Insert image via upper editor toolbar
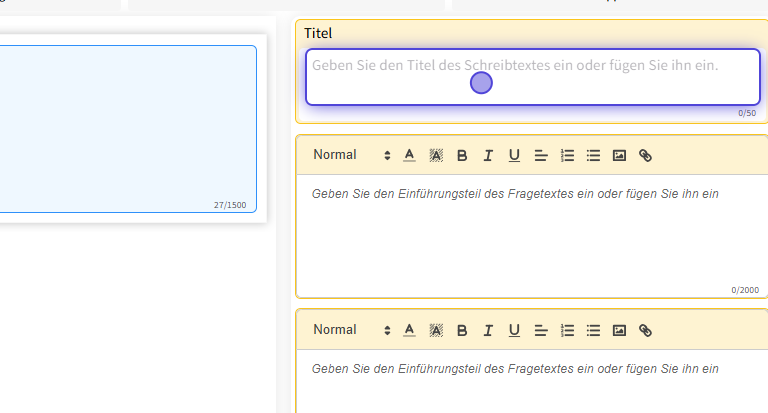Viewport: 768px width, 413px height. [x=619, y=155]
